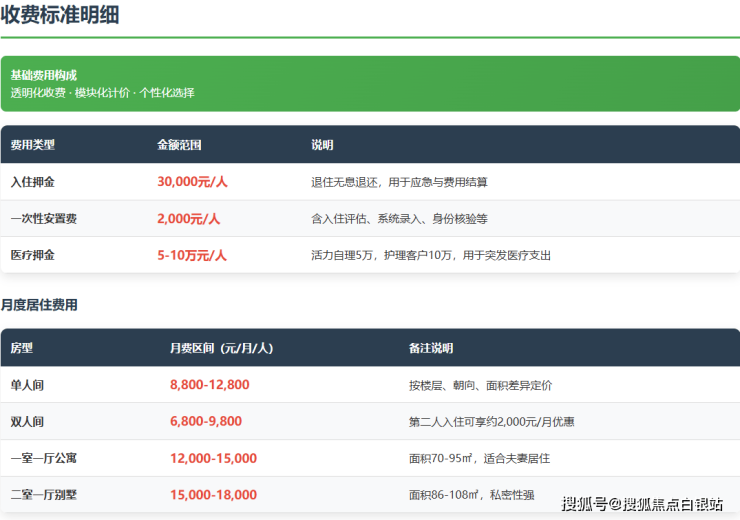Click the 费用类型 column header
This screenshot has height=520, width=740.
33,145
